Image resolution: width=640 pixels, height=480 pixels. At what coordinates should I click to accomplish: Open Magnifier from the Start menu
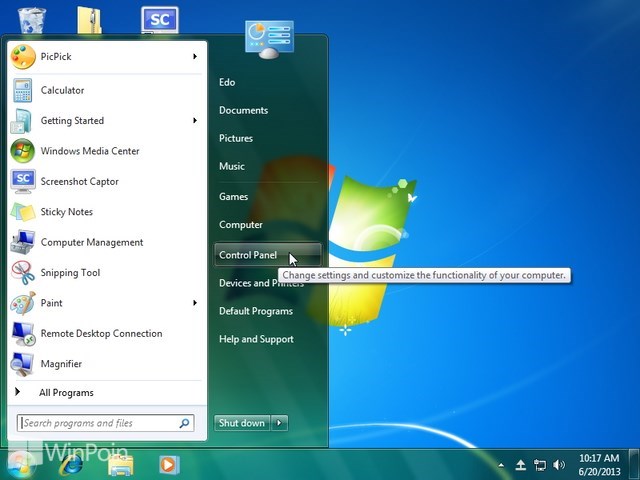point(106,364)
